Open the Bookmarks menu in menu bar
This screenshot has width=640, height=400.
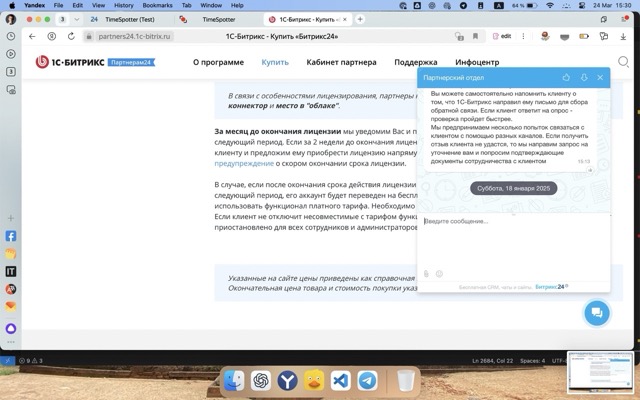point(157,5)
